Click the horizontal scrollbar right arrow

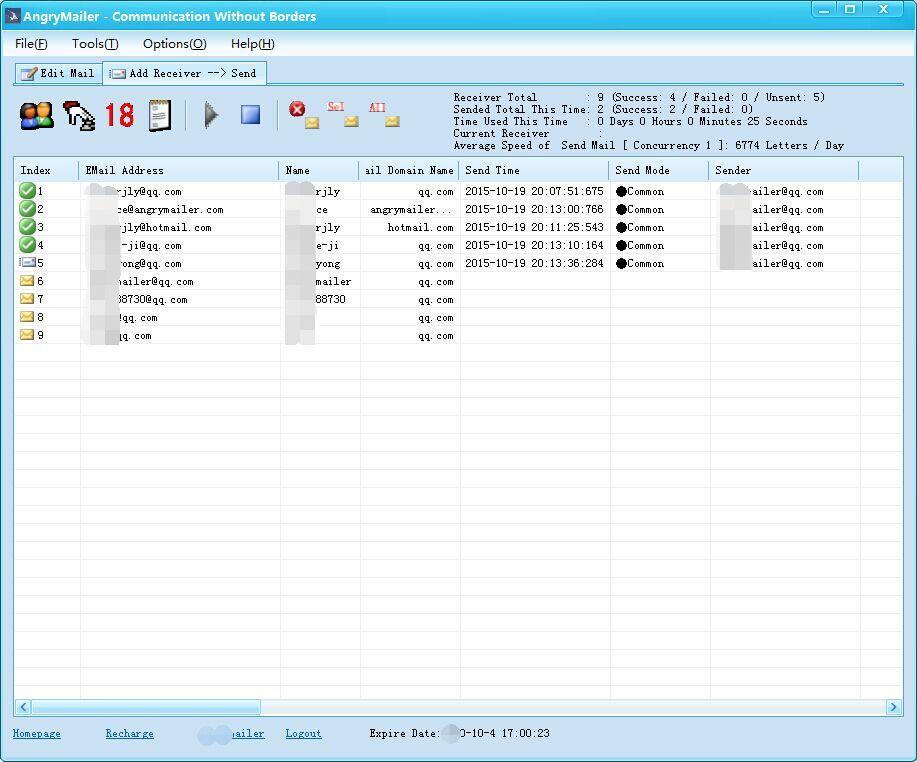pos(893,707)
